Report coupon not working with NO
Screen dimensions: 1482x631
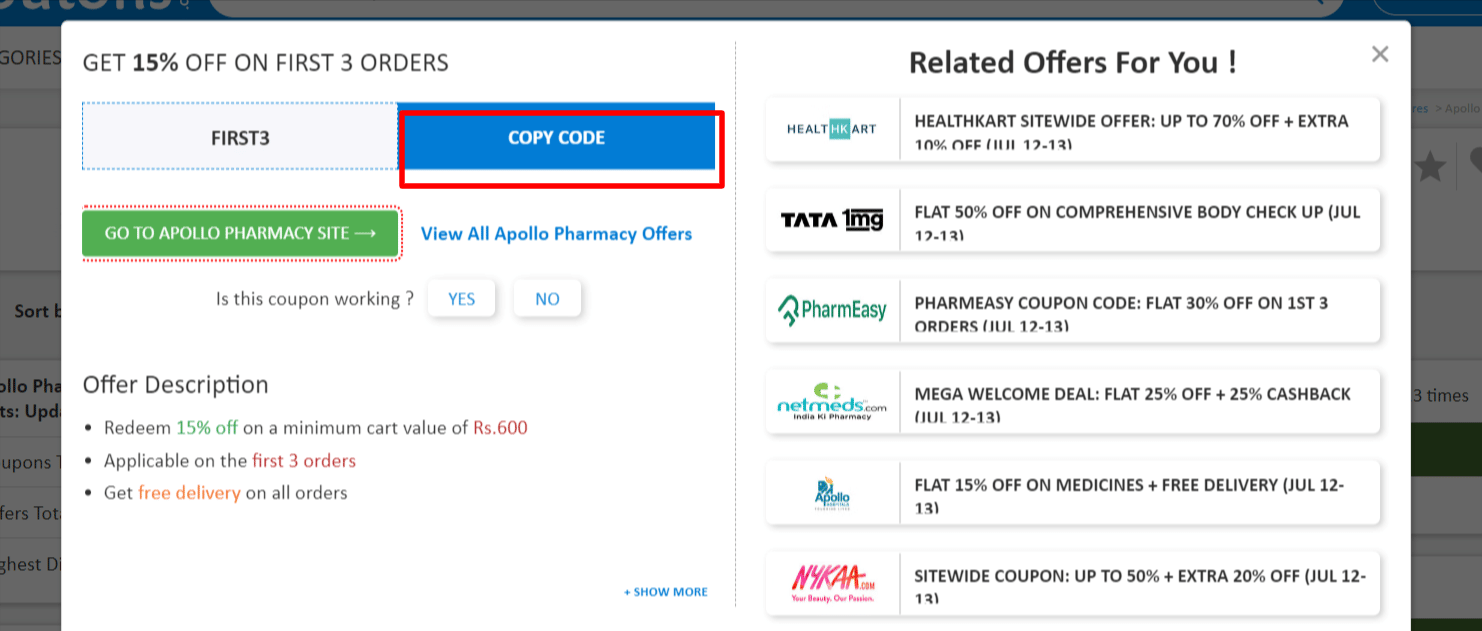pos(546,298)
